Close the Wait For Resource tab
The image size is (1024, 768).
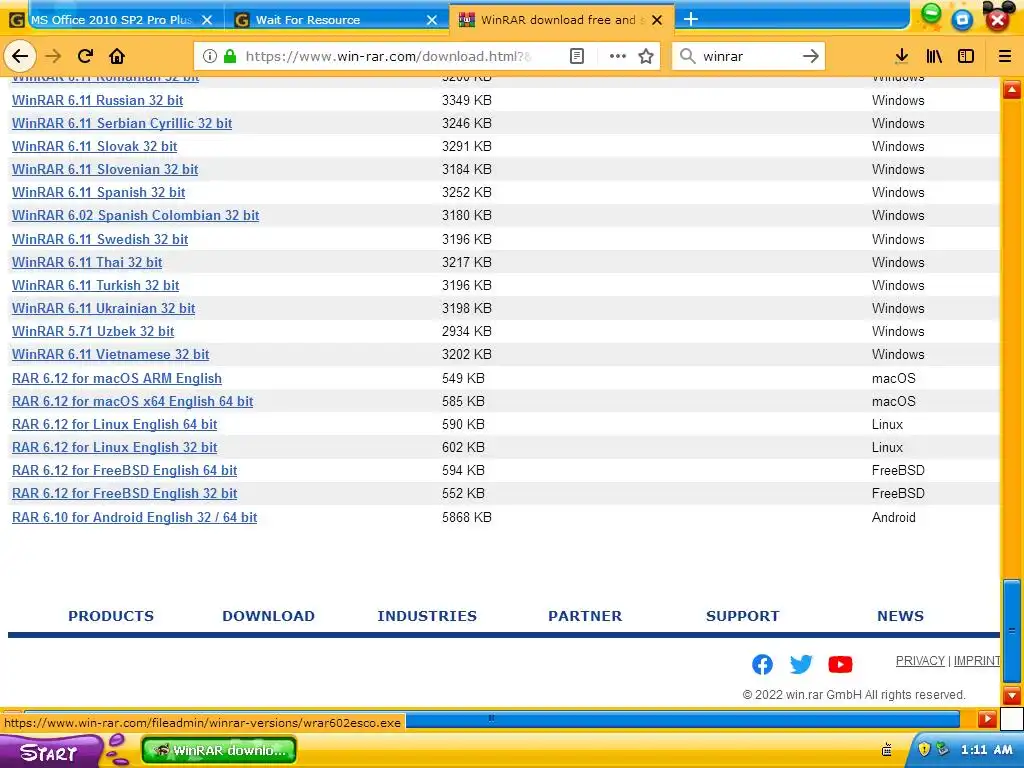point(432,20)
